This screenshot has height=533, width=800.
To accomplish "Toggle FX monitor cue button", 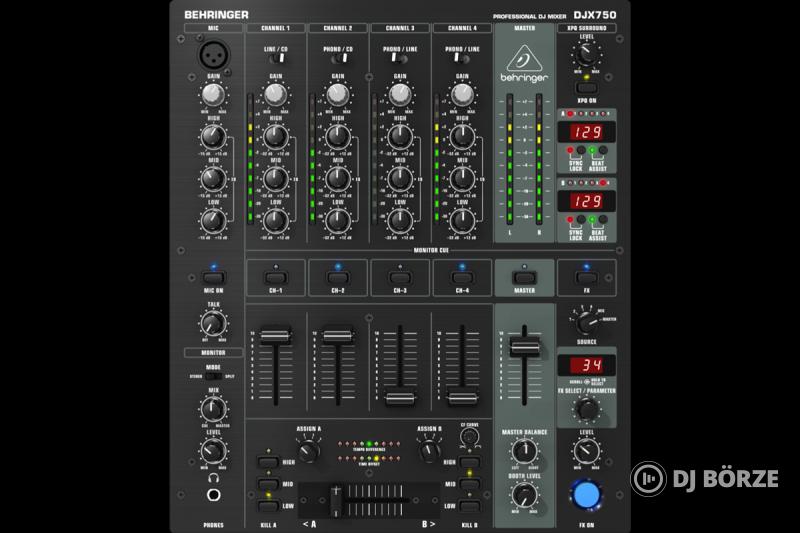I will pyautogui.click(x=586, y=278).
